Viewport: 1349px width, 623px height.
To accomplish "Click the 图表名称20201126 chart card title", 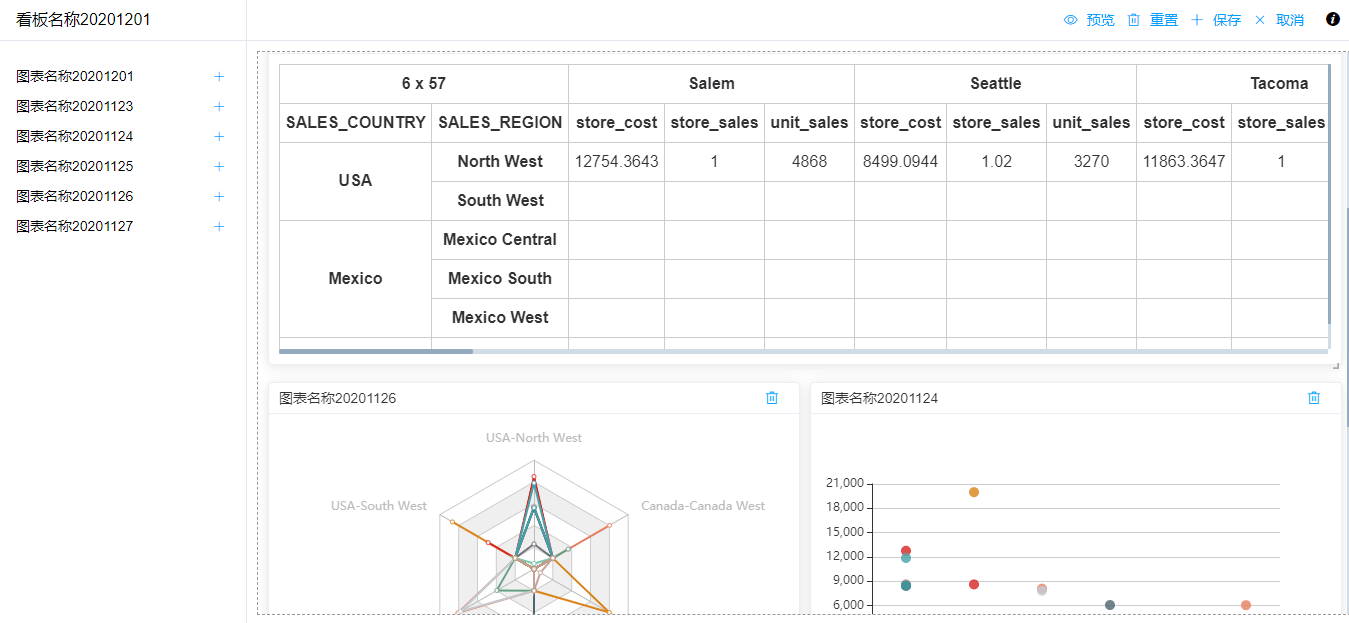I will pos(338,398).
